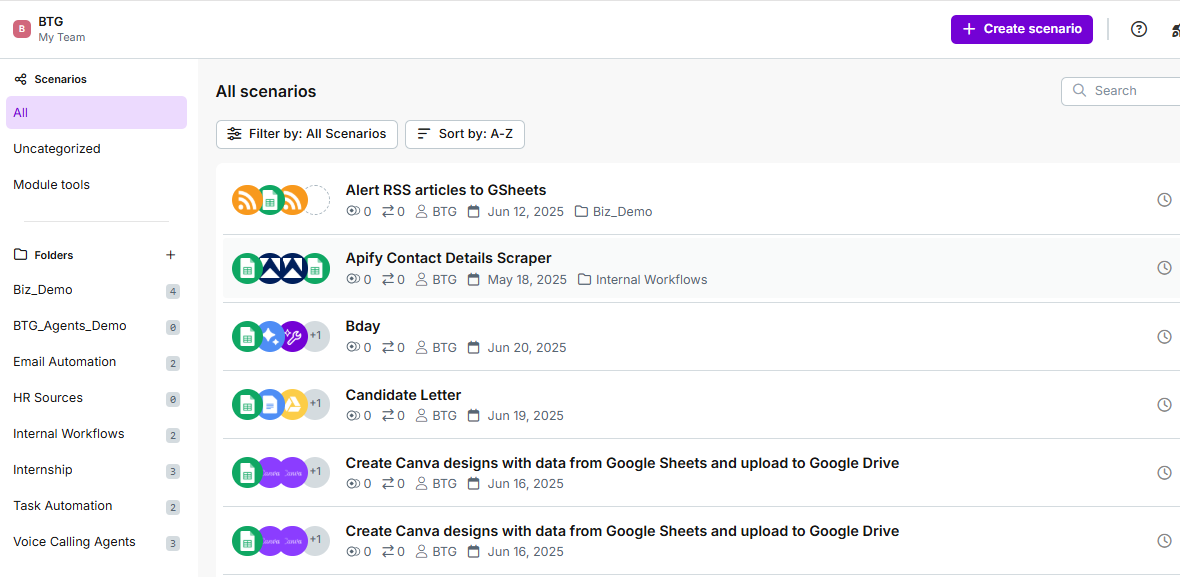The width and height of the screenshot is (1180, 577).
Task: Click the BTG team avatar icon
Action: point(22,29)
